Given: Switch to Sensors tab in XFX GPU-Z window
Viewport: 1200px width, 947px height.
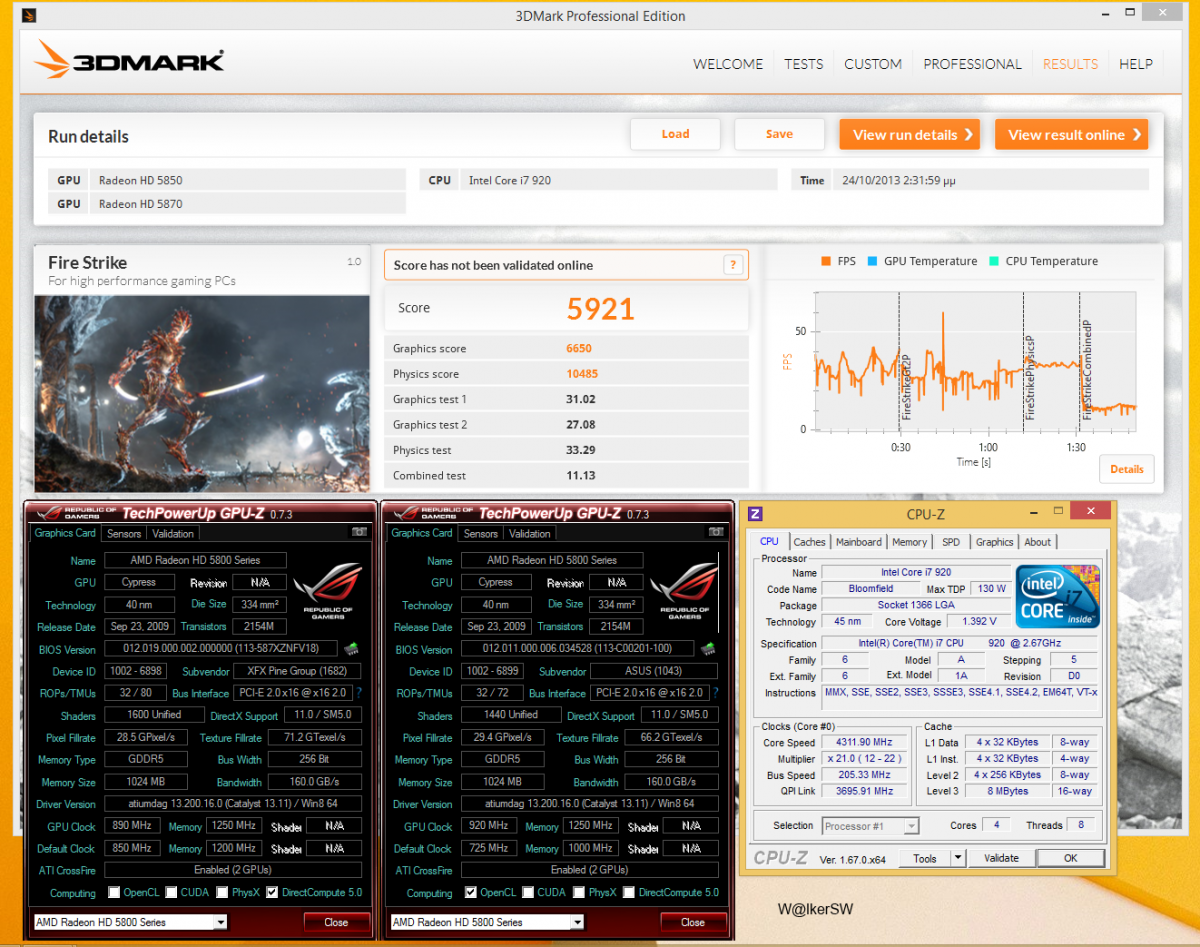Looking at the screenshot, I should coord(123,534).
